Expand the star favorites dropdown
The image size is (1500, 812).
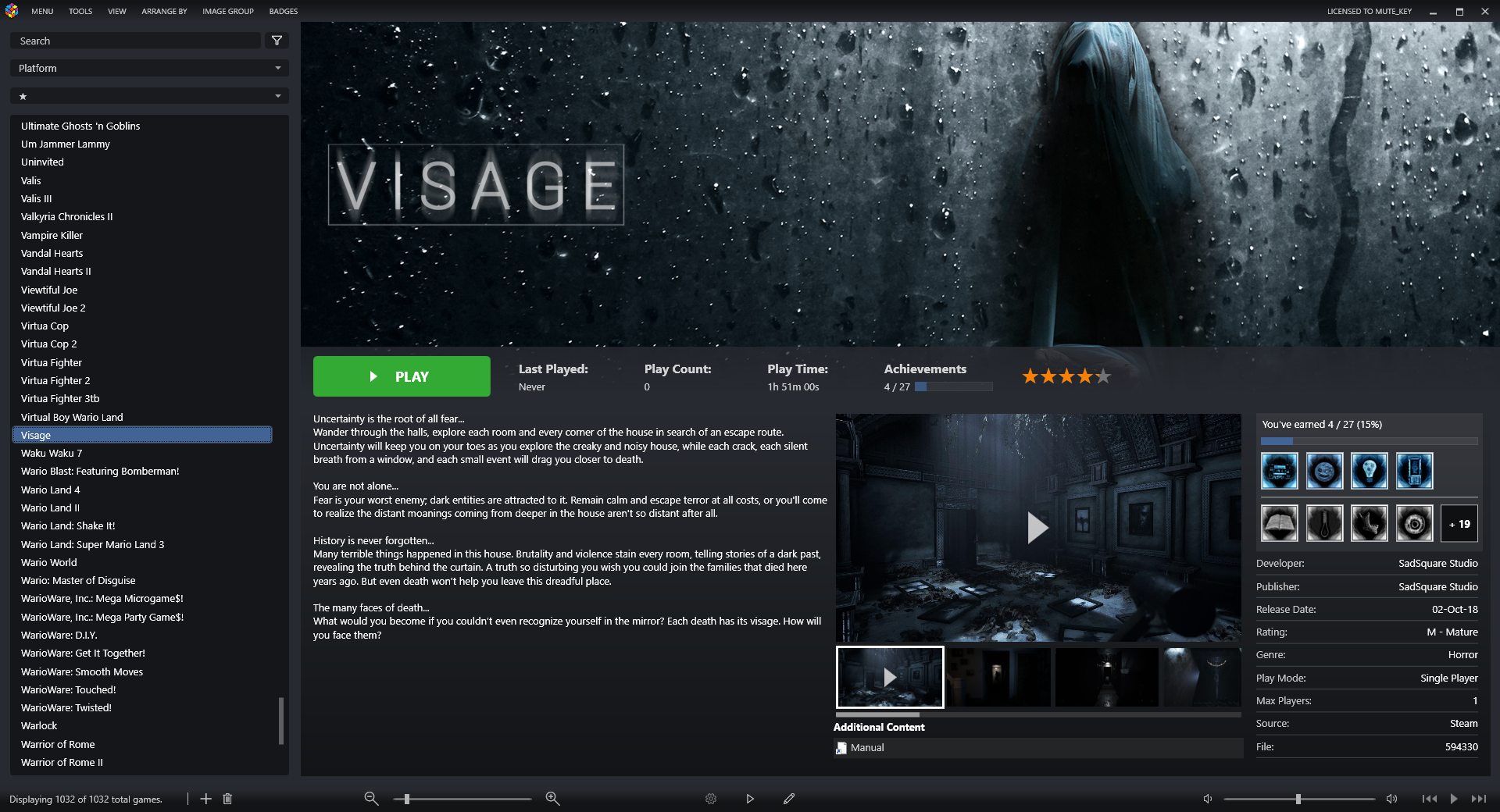click(149, 96)
